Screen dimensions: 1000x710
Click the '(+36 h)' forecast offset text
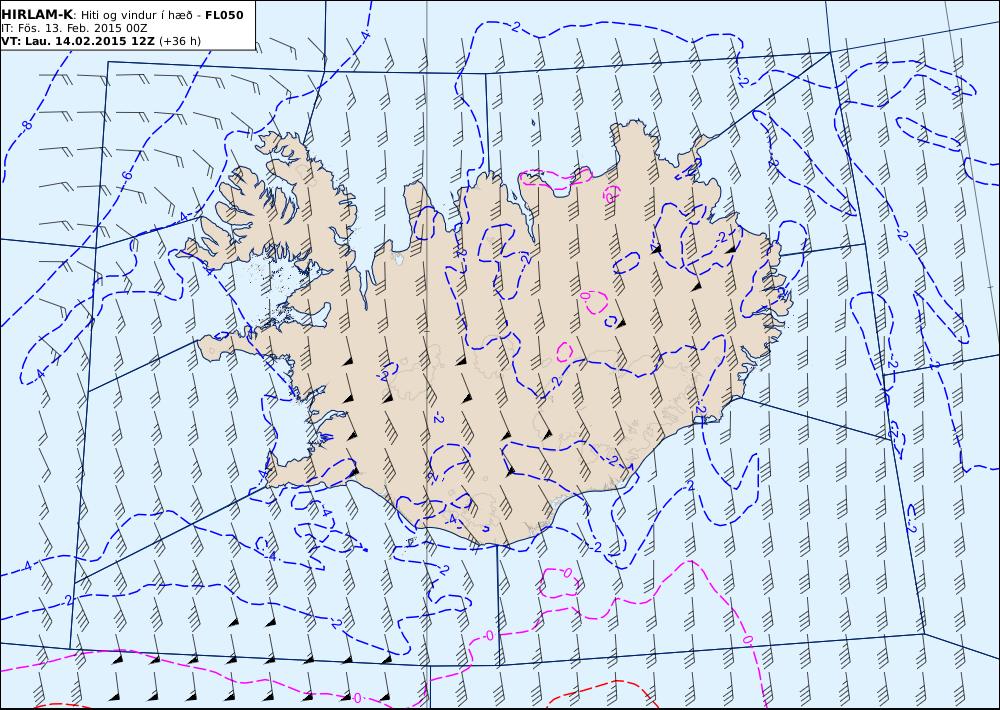pos(180,41)
